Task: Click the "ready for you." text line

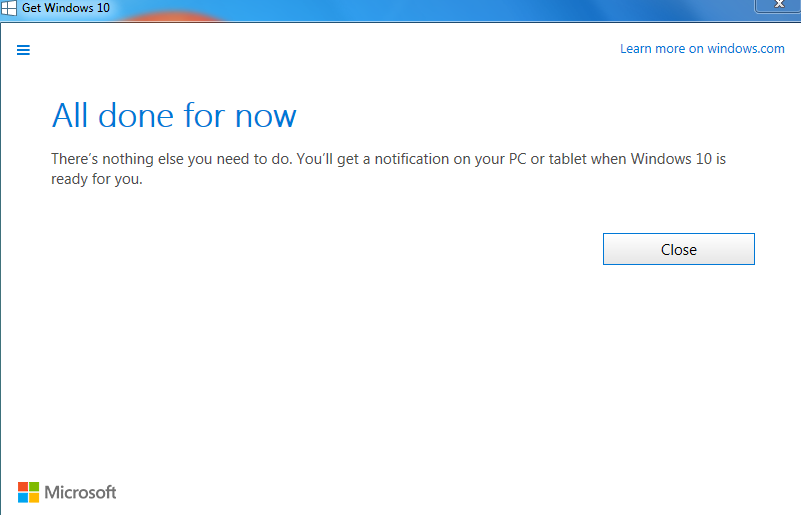Action: pyautogui.click(x=97, y=180)
